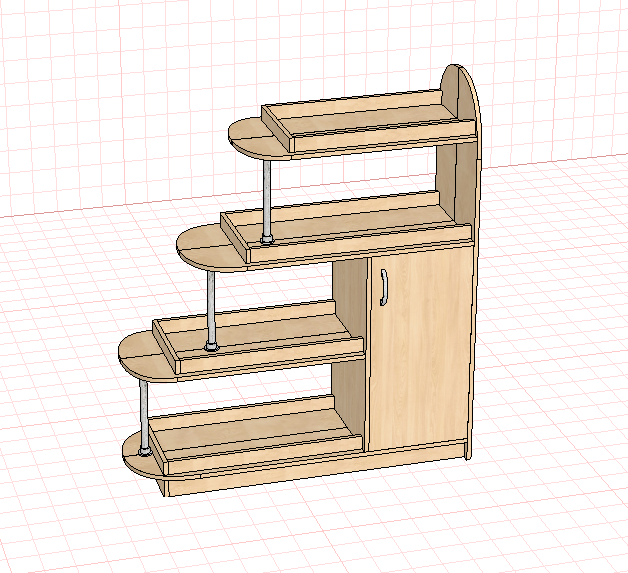
Task: Select the tall side panel's rounded top
Action: tap(463, 90)
